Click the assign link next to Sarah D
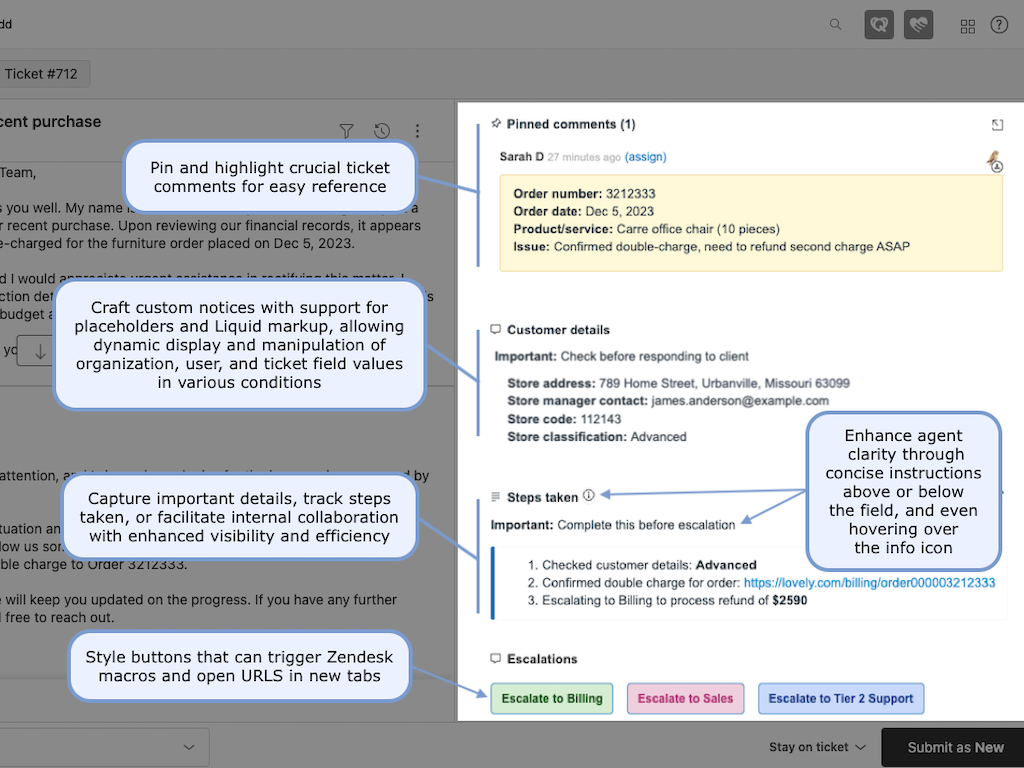The width and height of the screenshot is (1024, 768). [x=645, y=156]
